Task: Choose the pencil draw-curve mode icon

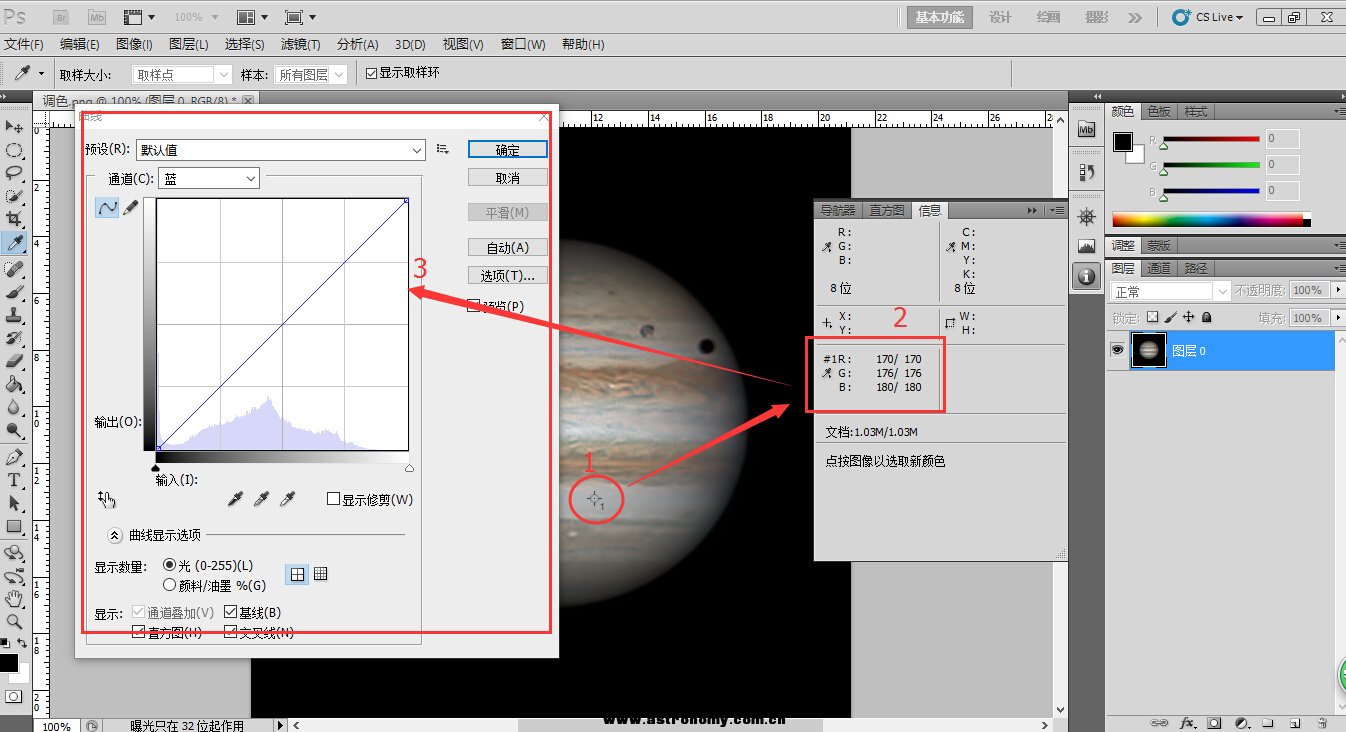Action: coord(130,207)
